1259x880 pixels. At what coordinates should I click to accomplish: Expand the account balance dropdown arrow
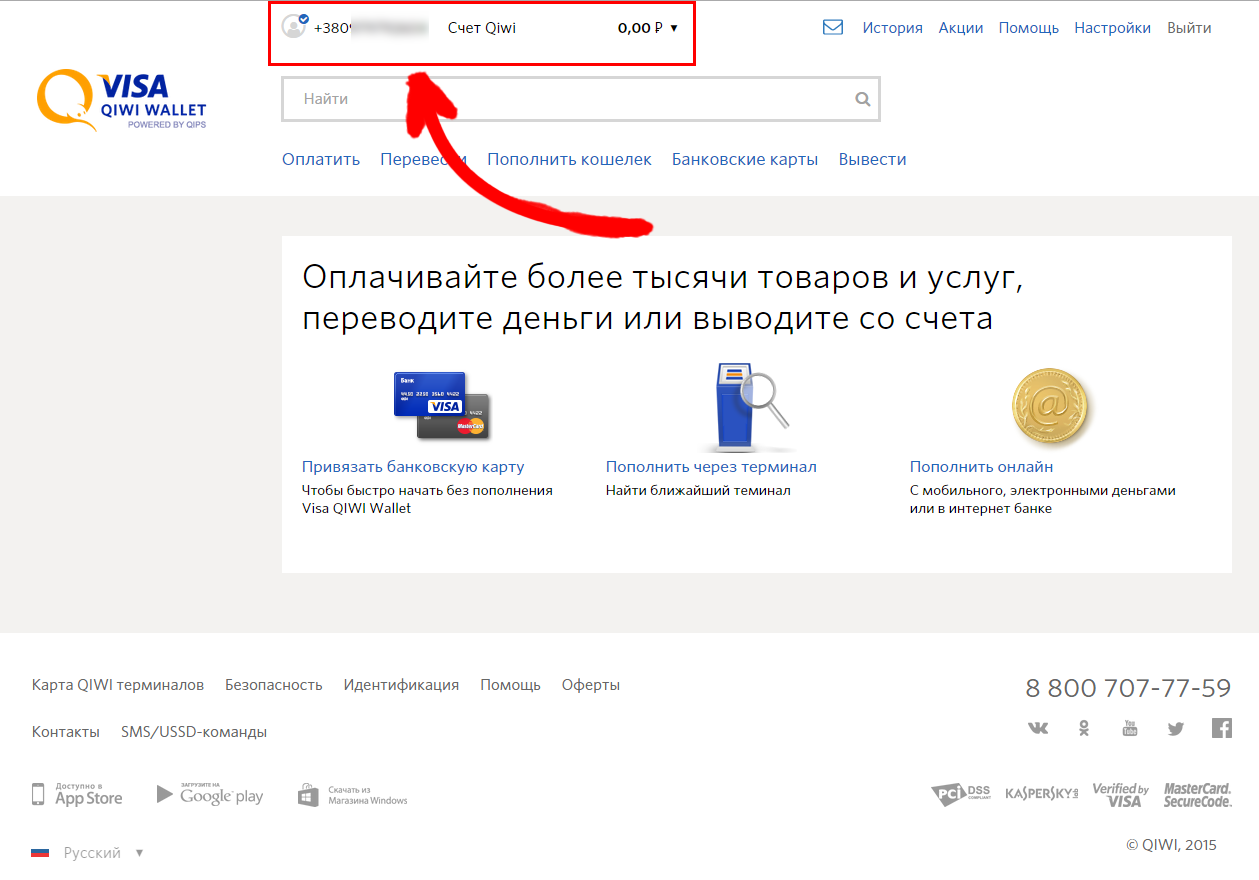tap(674, 28)
